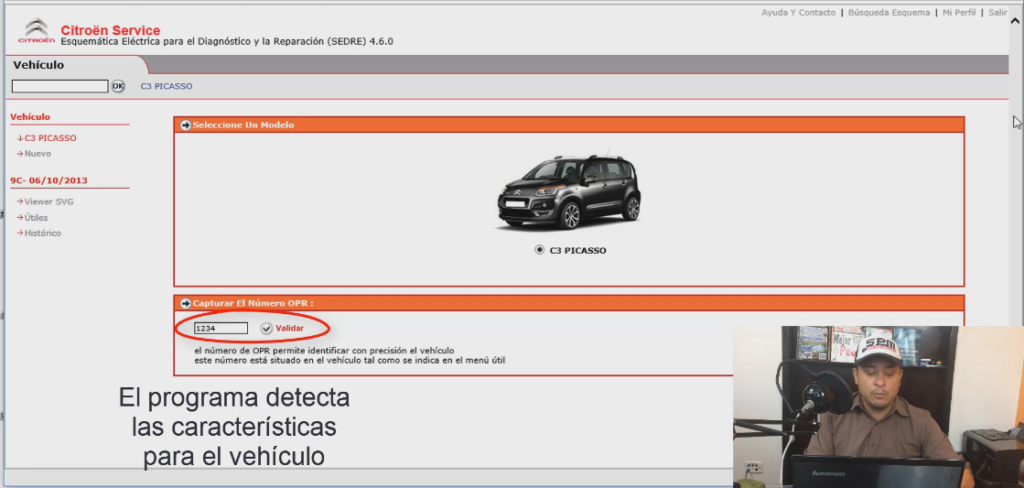Click the Vehículo sidebar heading
1024x488 pixels.
click(x=30, y=117)
